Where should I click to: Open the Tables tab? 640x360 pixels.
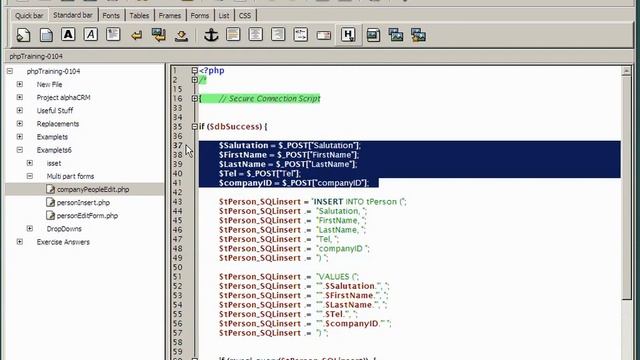139,16
